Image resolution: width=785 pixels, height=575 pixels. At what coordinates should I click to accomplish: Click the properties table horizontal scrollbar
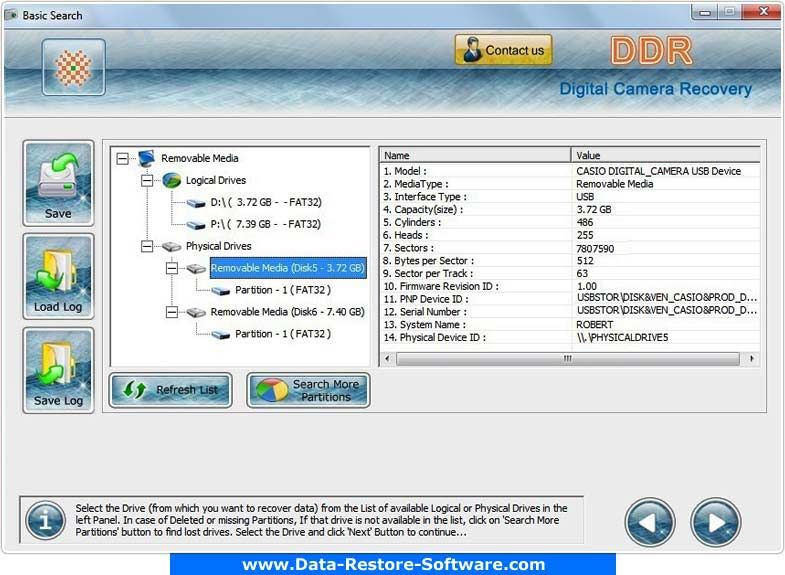point(567,358)
